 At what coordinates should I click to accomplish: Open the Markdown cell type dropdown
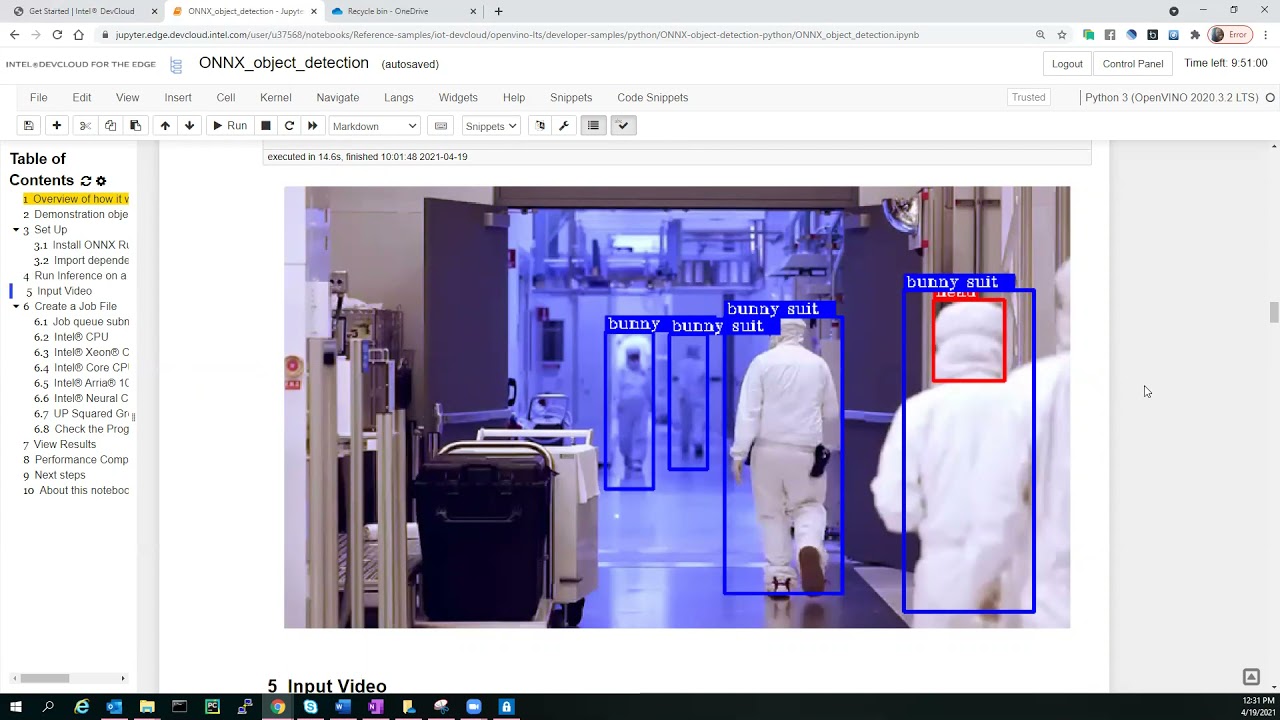click(x=374, y=126)
